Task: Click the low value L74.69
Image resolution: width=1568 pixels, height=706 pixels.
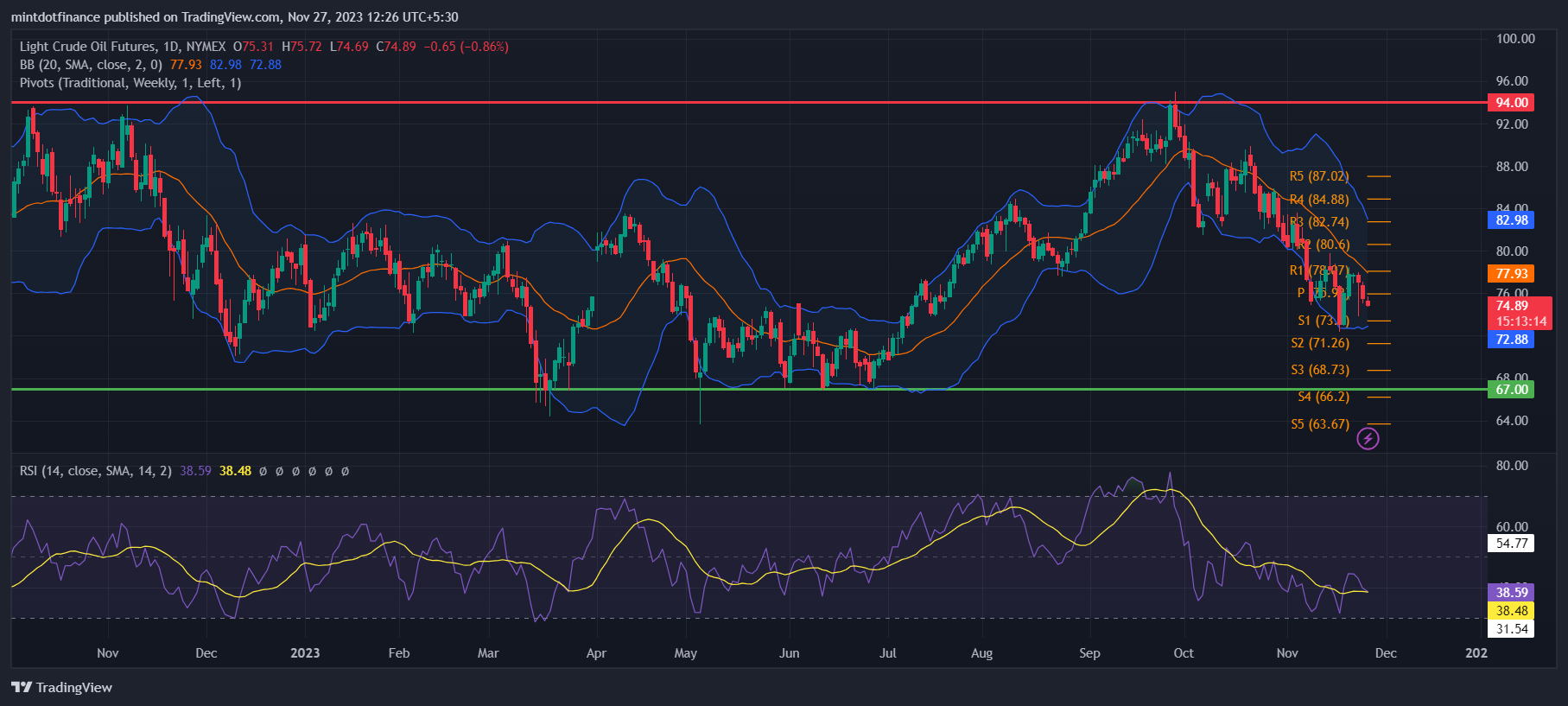Action: 349,47
